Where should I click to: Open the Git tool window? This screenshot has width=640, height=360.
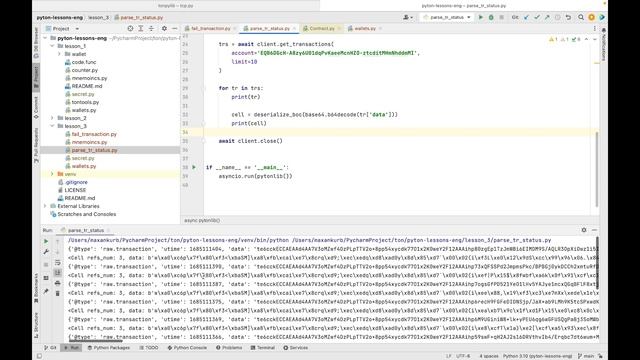(x=50, y=348)
